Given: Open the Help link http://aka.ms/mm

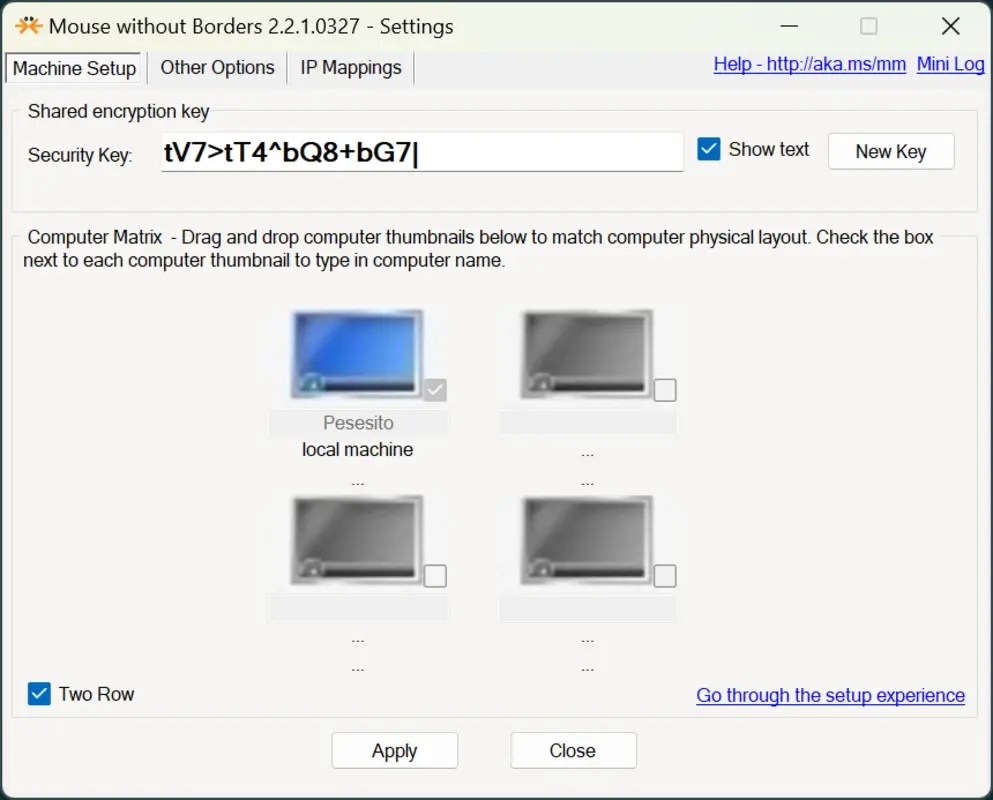Looking at the screenshot, I should 809,63.
